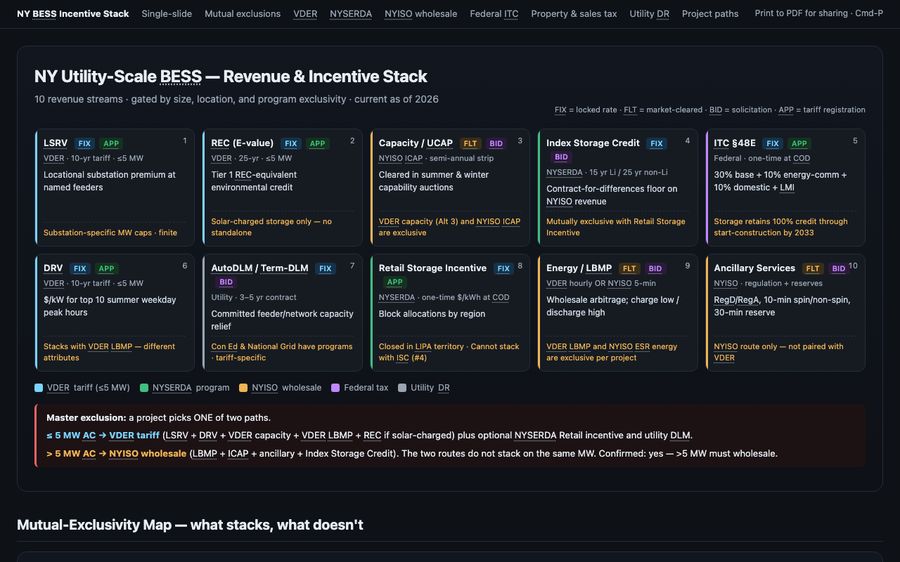Select the Capacity / UCAP card title
Screen dimensions: 900x562
coord(416,143)
